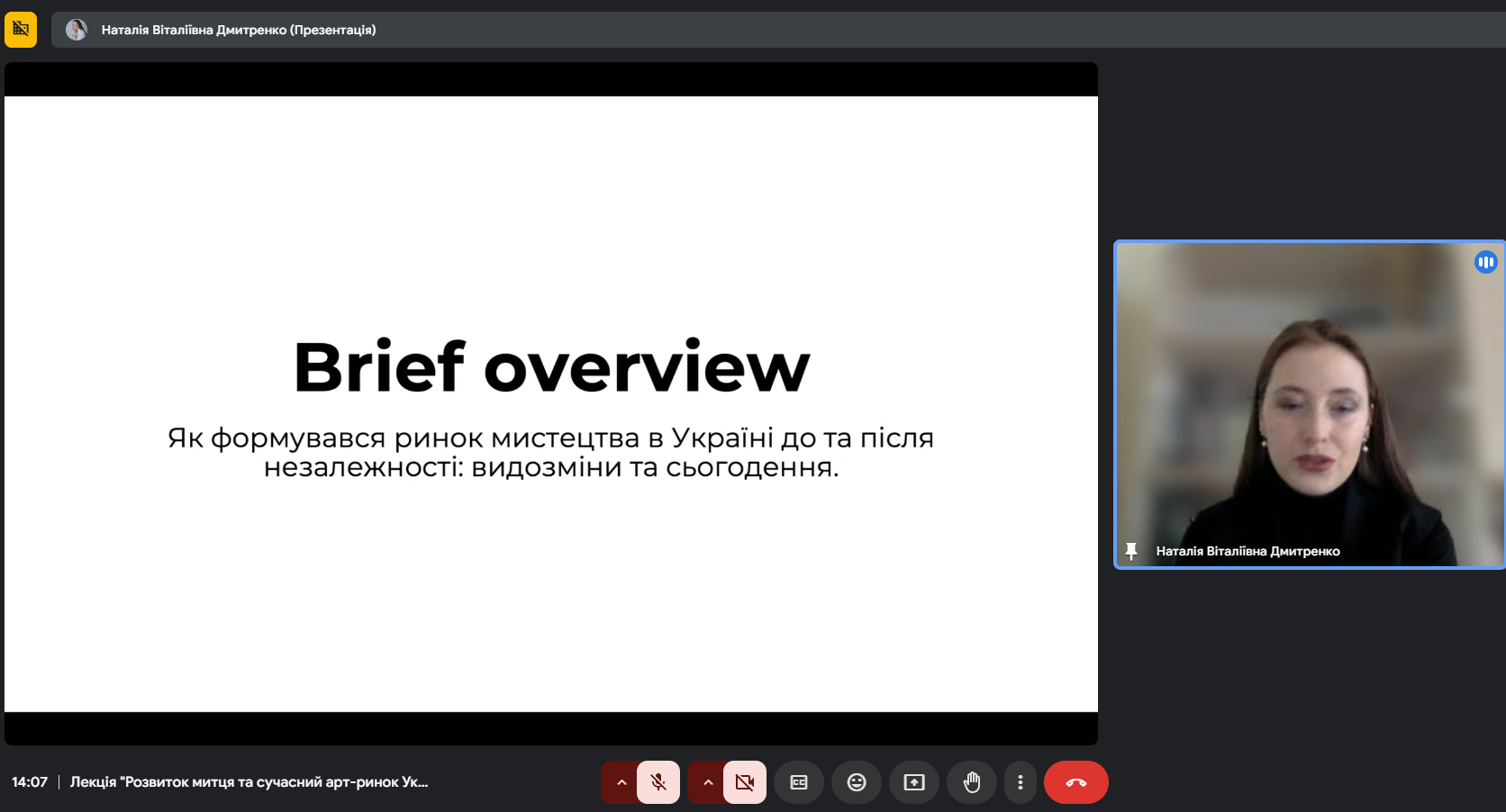The image size is (1506, 812).
Task: Select Наталія Віталіївна Дмитренко video tile
Action: pos(1310,404)
